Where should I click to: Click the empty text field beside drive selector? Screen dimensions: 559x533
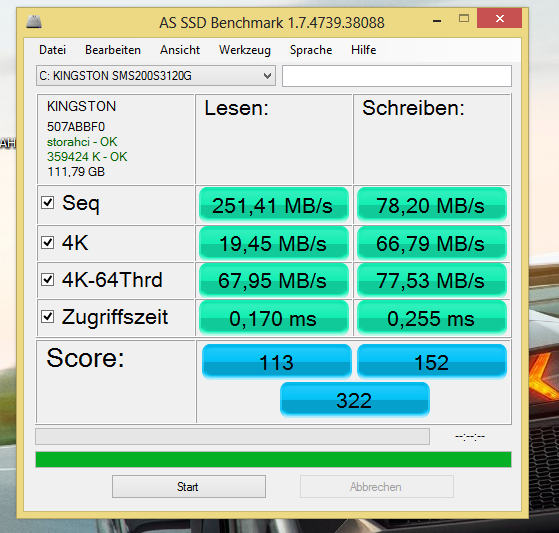coord(397,76)
